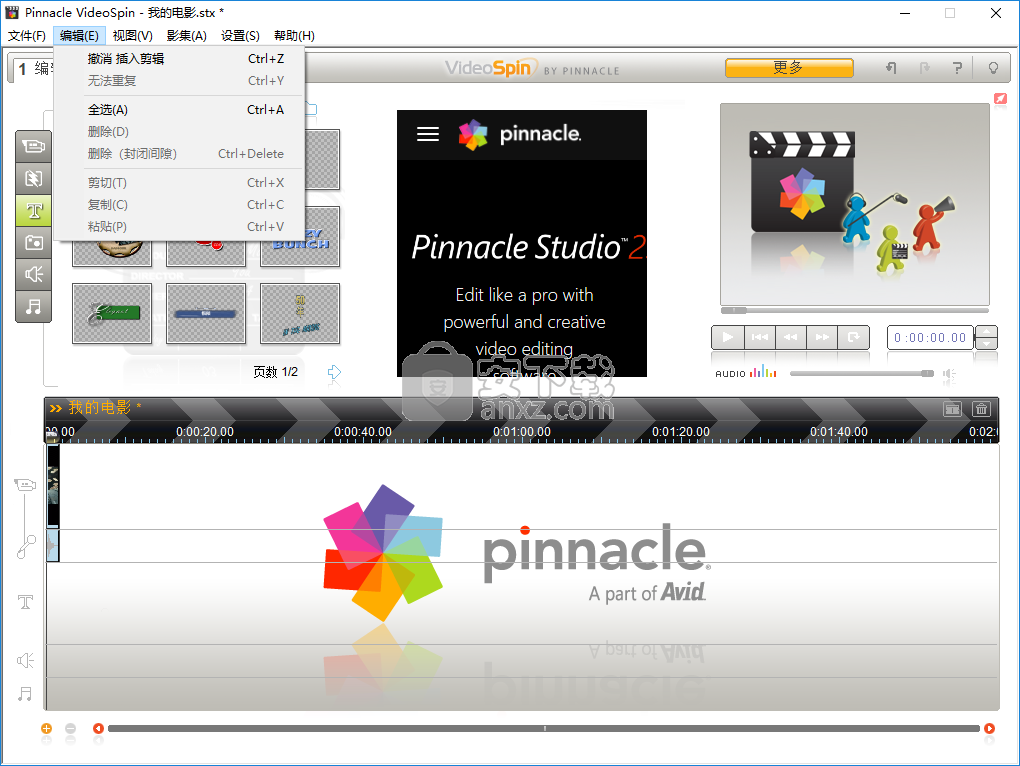The height and width of the screenshot is (766, 1020).
Task: Show the transitions album tab
Action: (34, 178)
